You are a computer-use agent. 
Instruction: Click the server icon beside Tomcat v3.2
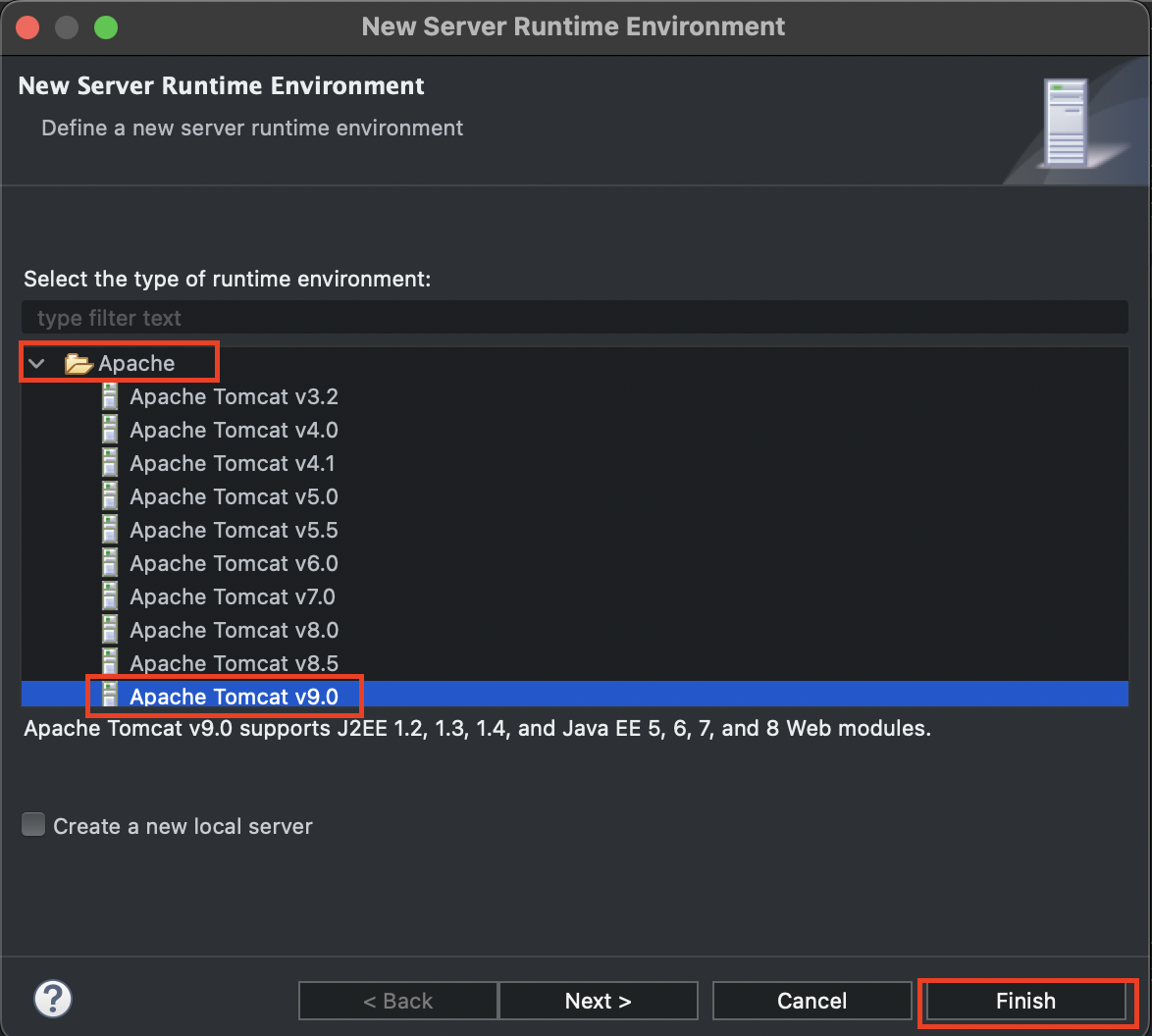(110, 396)
